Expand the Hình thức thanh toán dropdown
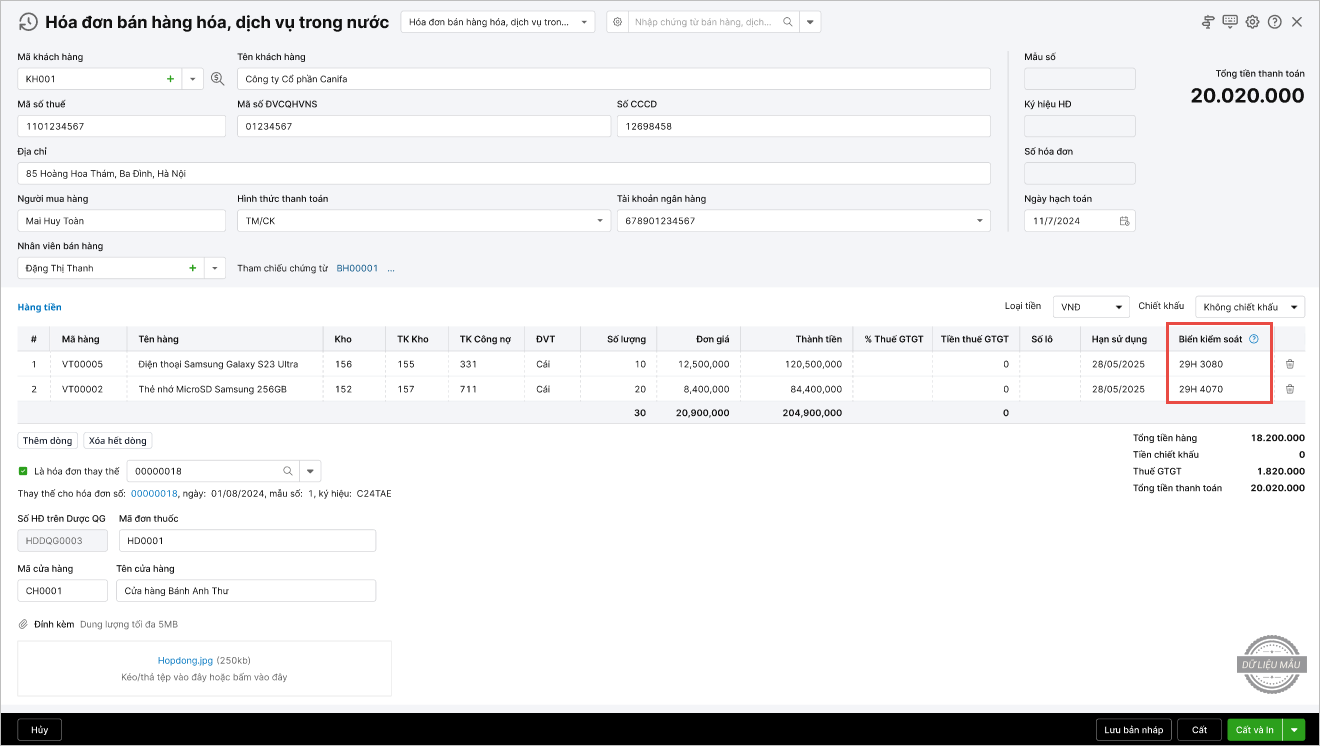The image size is (1320, 746). [x=600, y=221]
